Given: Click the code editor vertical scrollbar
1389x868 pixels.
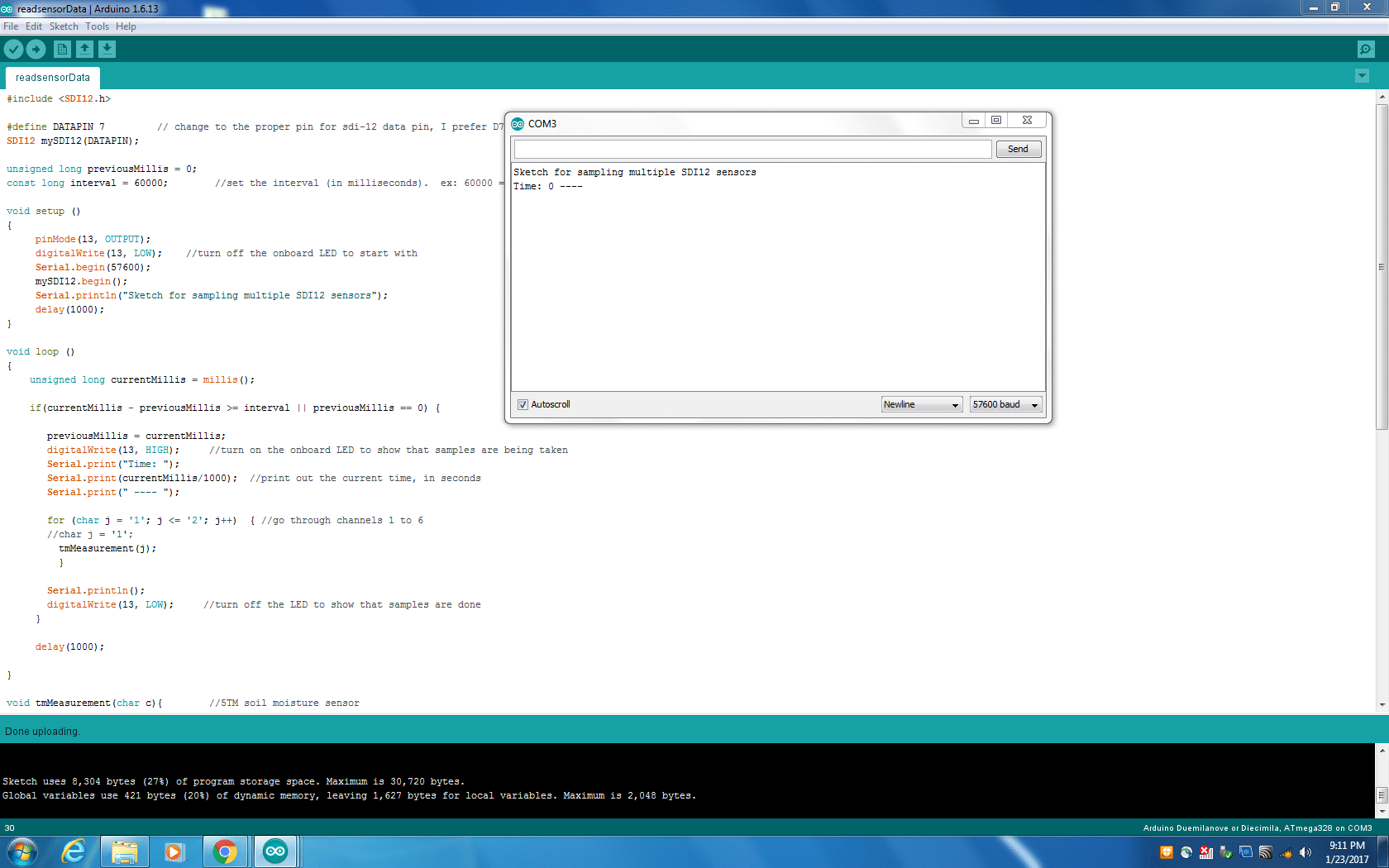Looking at the screenshot, I should click(x=1382, y=266).
